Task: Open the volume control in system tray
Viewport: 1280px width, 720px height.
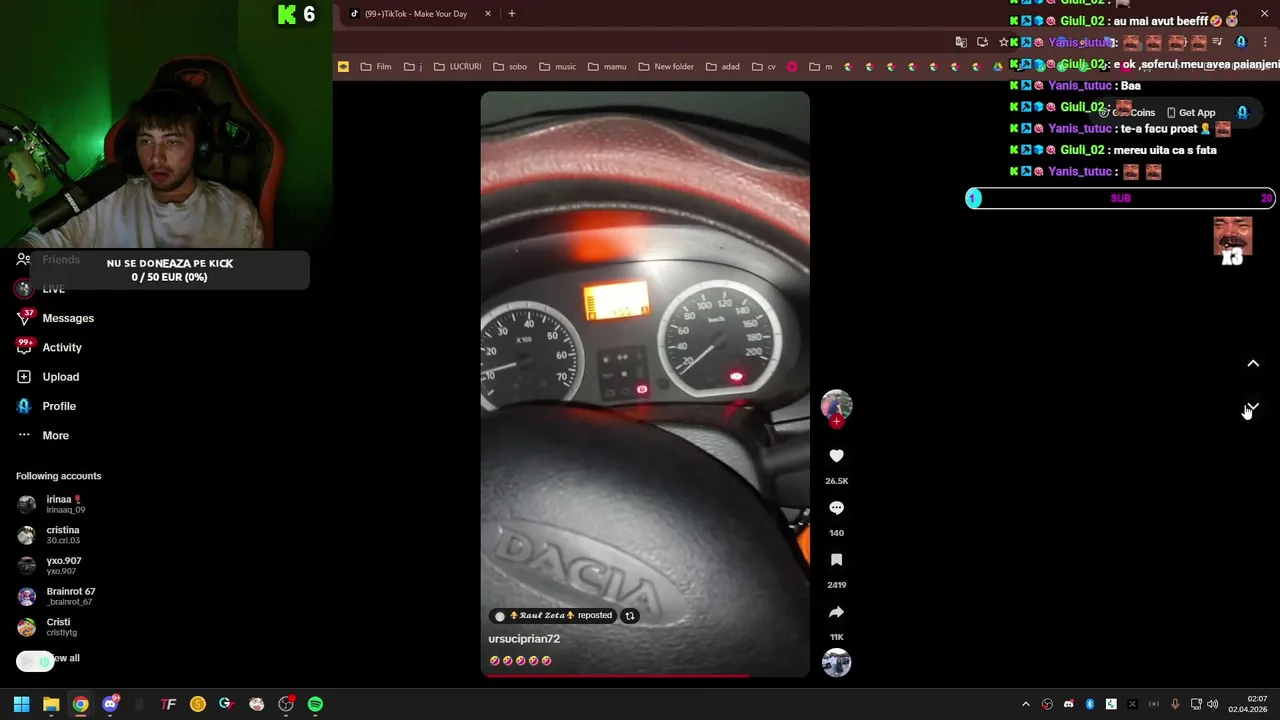Action: (x=1213, y=704)
